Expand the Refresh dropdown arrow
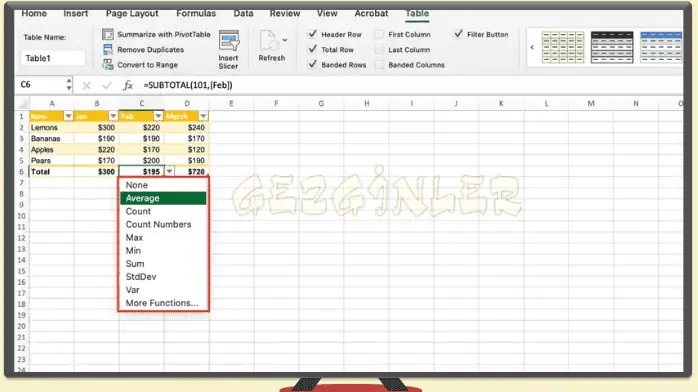 pyautogui.click(x=285, y=40)
